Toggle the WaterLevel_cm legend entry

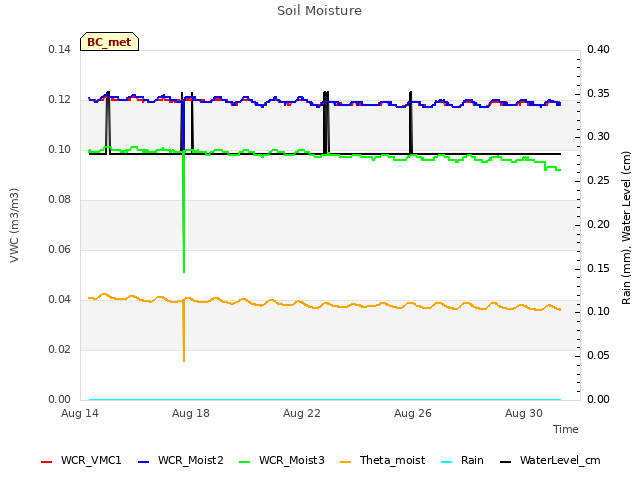click(x=550, y=460)
